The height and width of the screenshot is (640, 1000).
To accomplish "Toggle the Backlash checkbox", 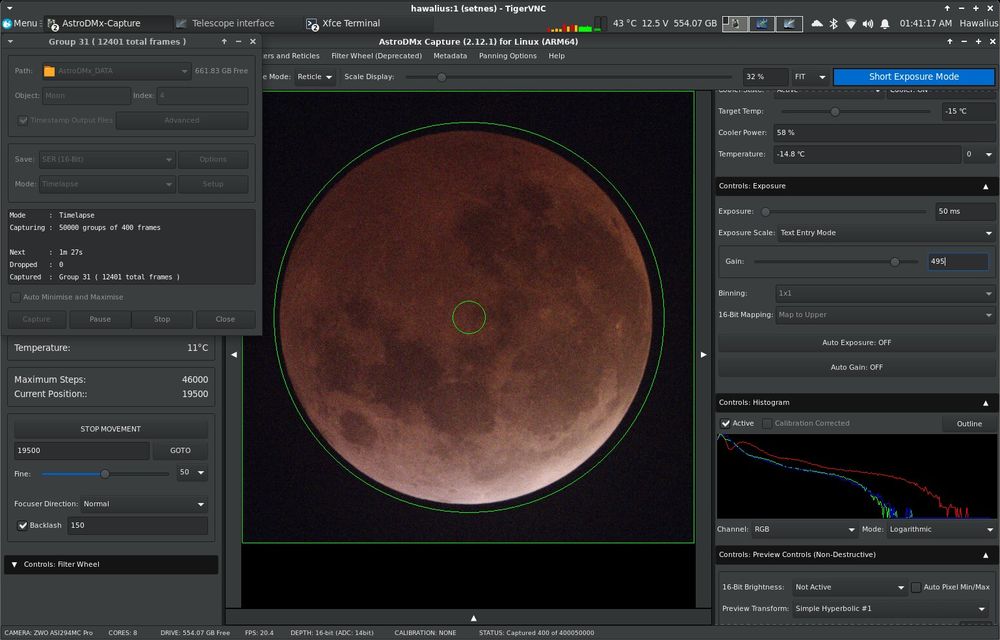I will [x=22, y=525].
